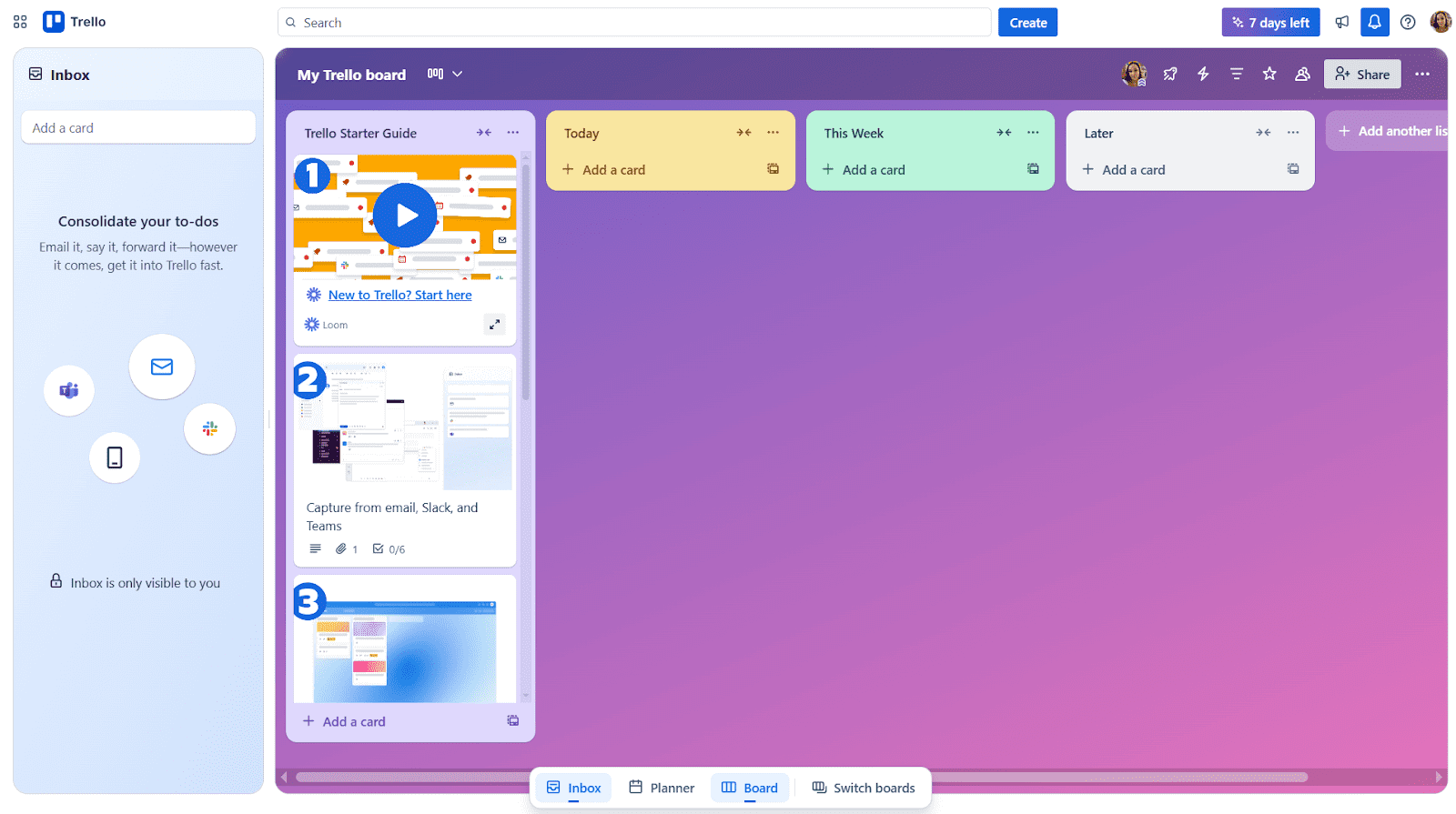Screen dimensions: 1456x814
Task: Toggle the Board view in bottom bar
Action: (750, 788)
